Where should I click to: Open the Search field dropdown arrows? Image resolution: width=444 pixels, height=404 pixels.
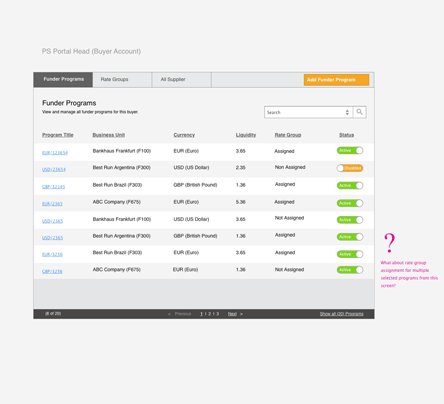pyautogui.click(x=347, y=112)
